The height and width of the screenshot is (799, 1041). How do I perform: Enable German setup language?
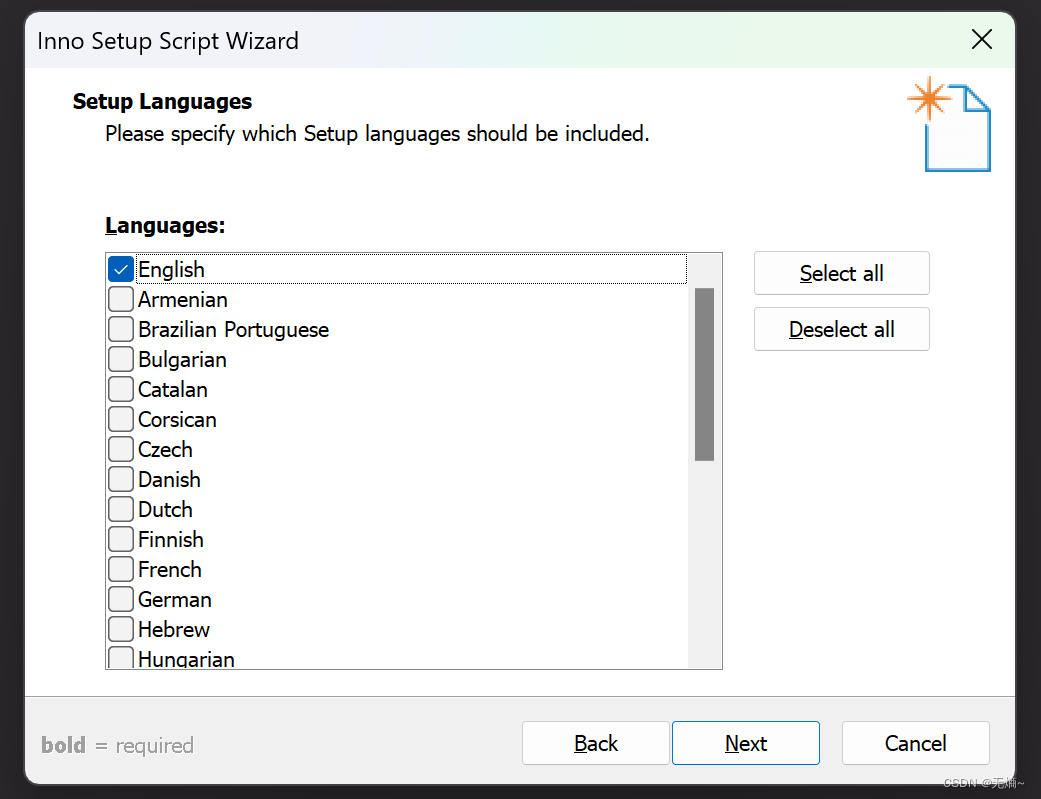click(x=120, y=599)
